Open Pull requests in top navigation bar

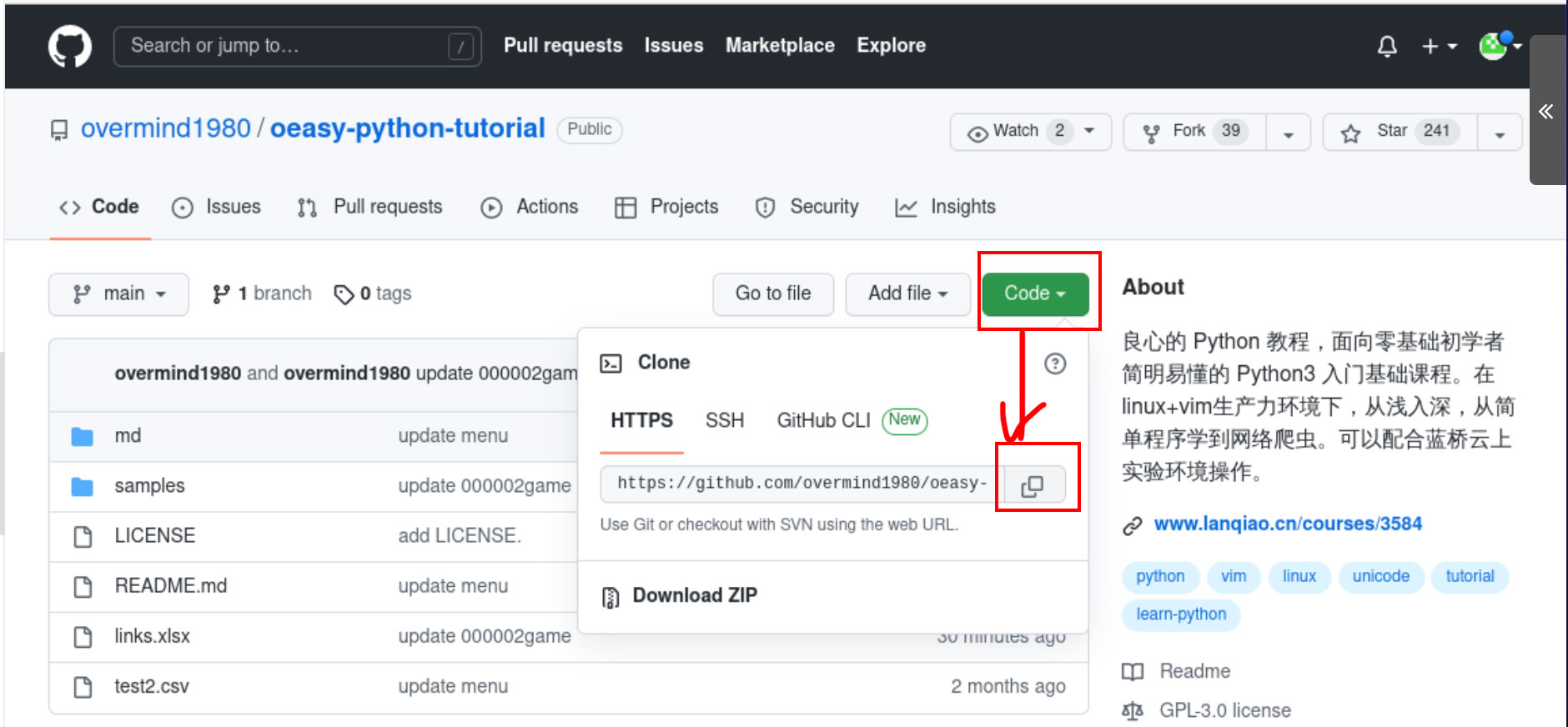tap(563, 46)
